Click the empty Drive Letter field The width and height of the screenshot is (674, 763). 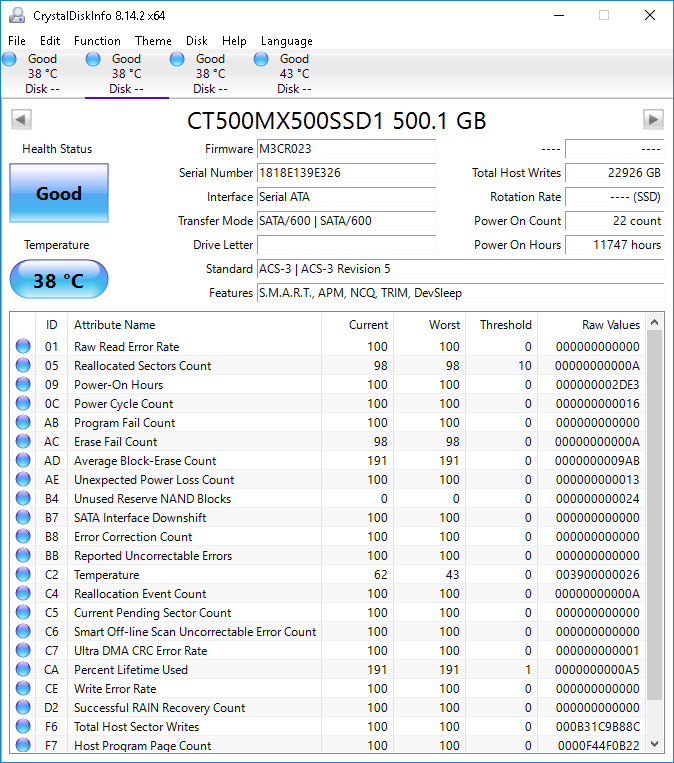point(346,245)
